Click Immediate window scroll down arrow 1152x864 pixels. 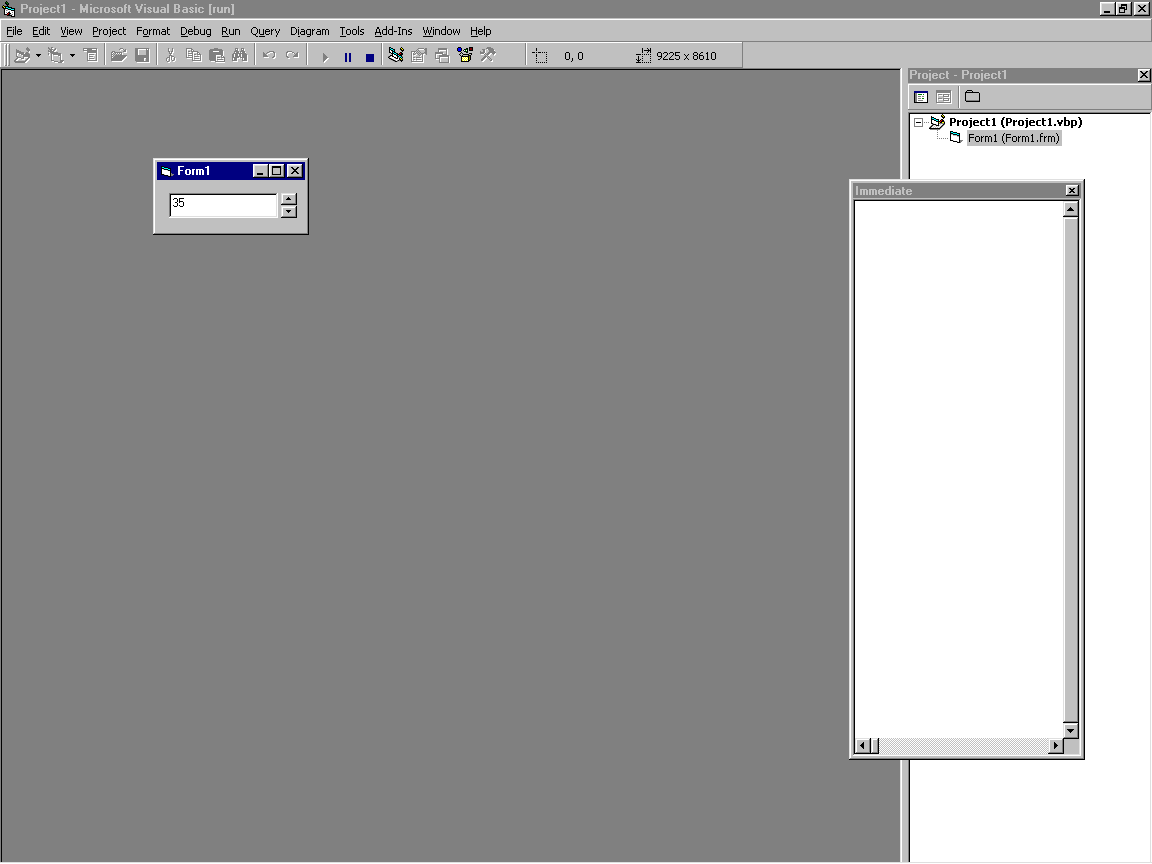(x=1070, y=730)
